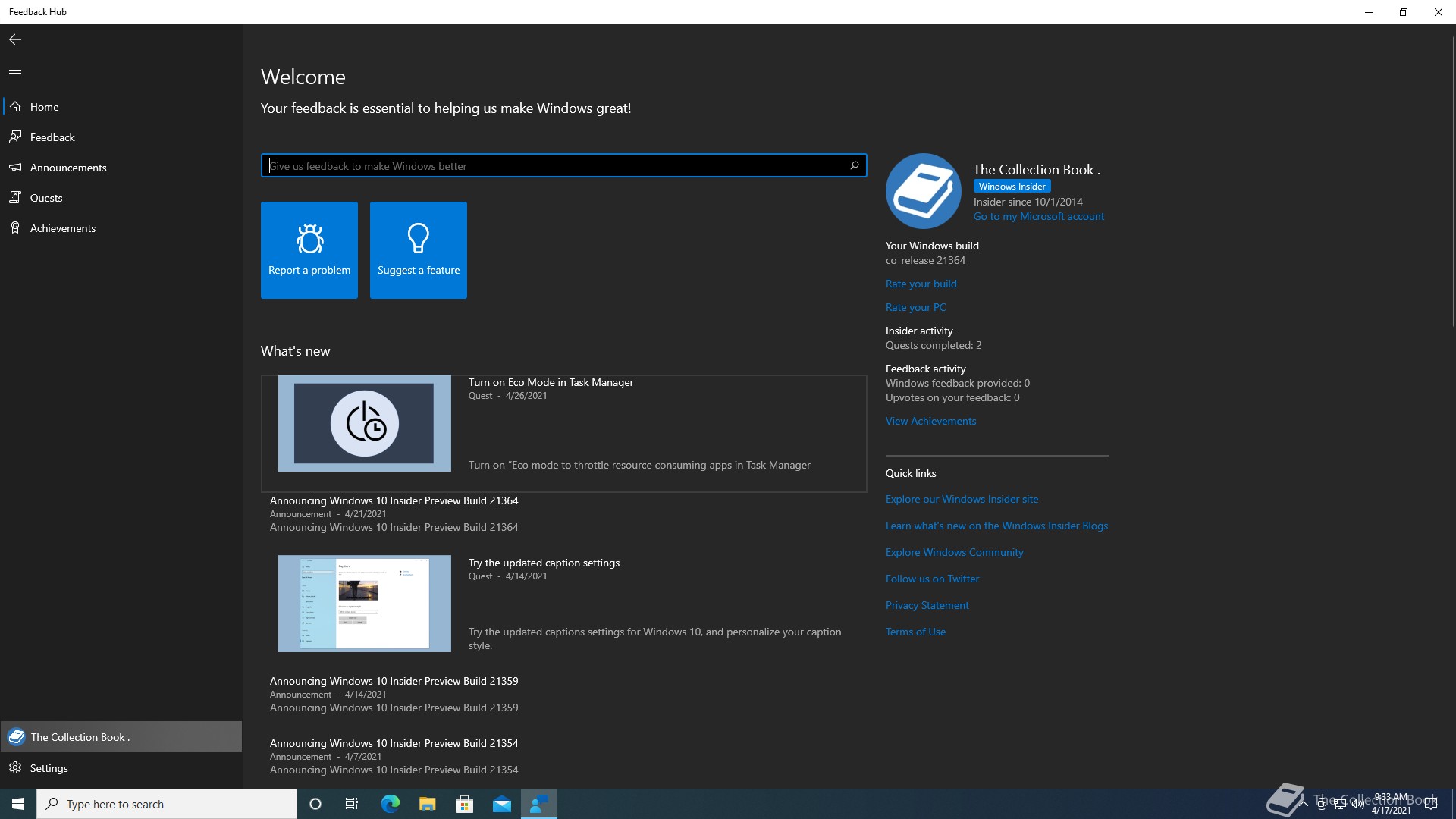Click the Rate your build link
Viewport: 1456px width, 819px height.
click(x=921, y=284)
